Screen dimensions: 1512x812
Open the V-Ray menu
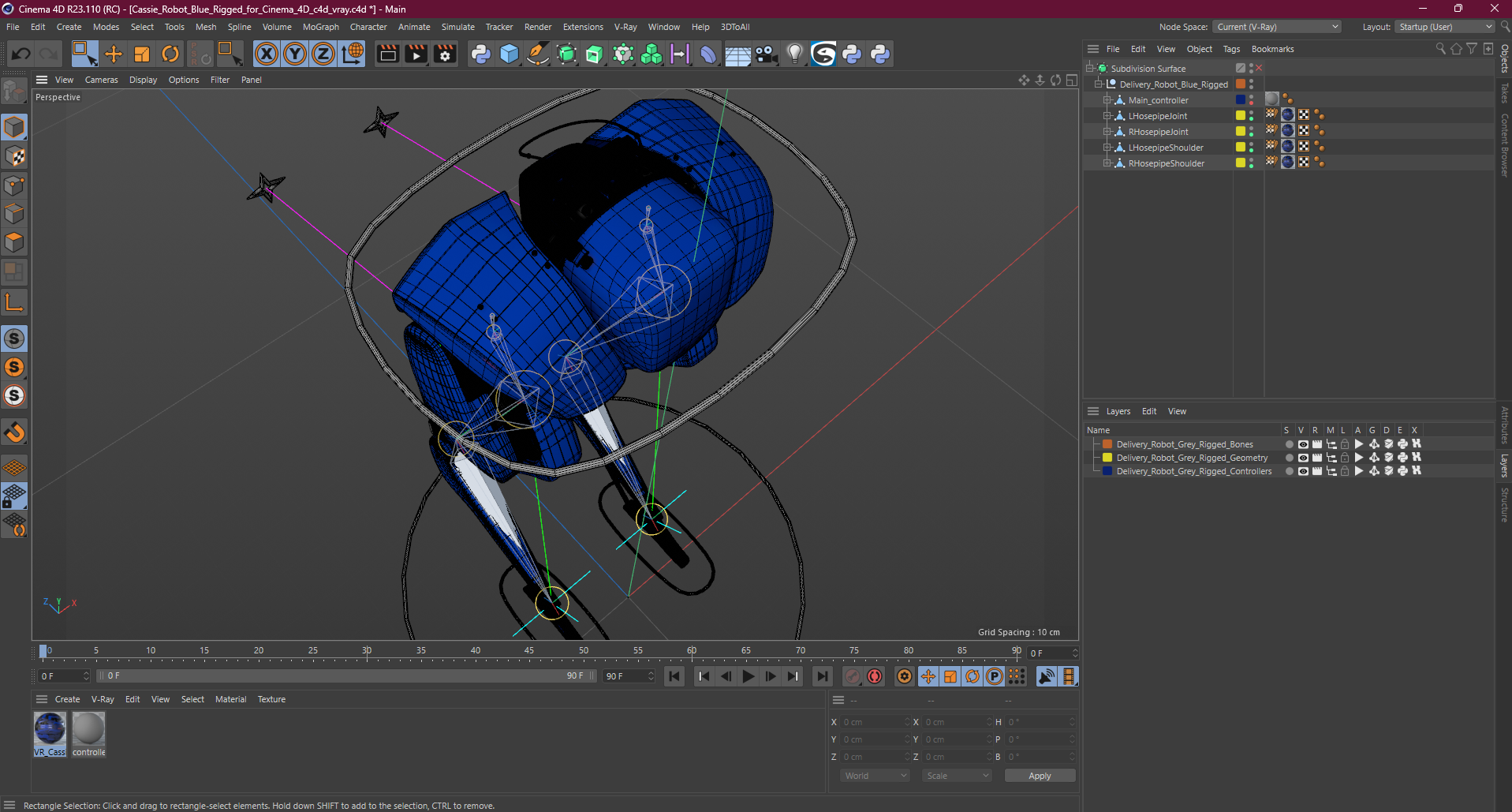click(x=625, y=27)
